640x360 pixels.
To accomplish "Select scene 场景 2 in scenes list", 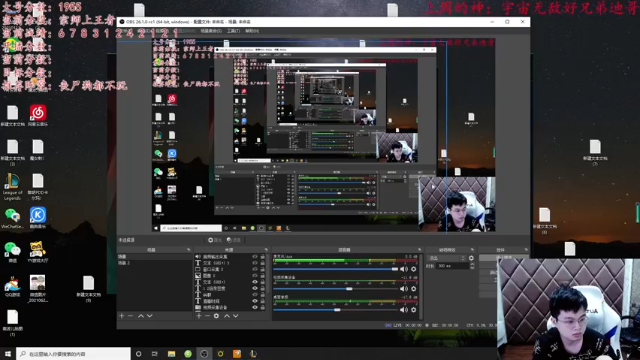I will point(154,263).
